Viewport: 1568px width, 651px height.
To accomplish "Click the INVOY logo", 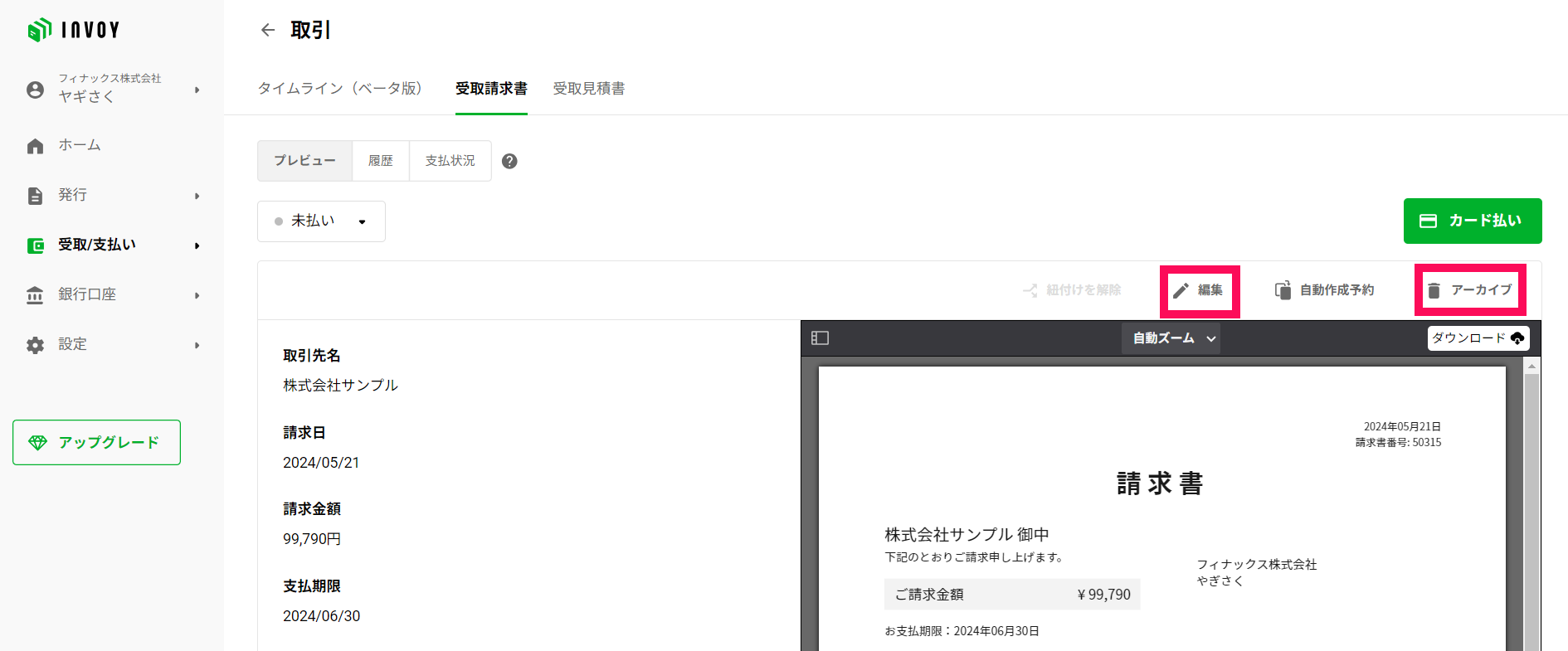I will (74, 31).
